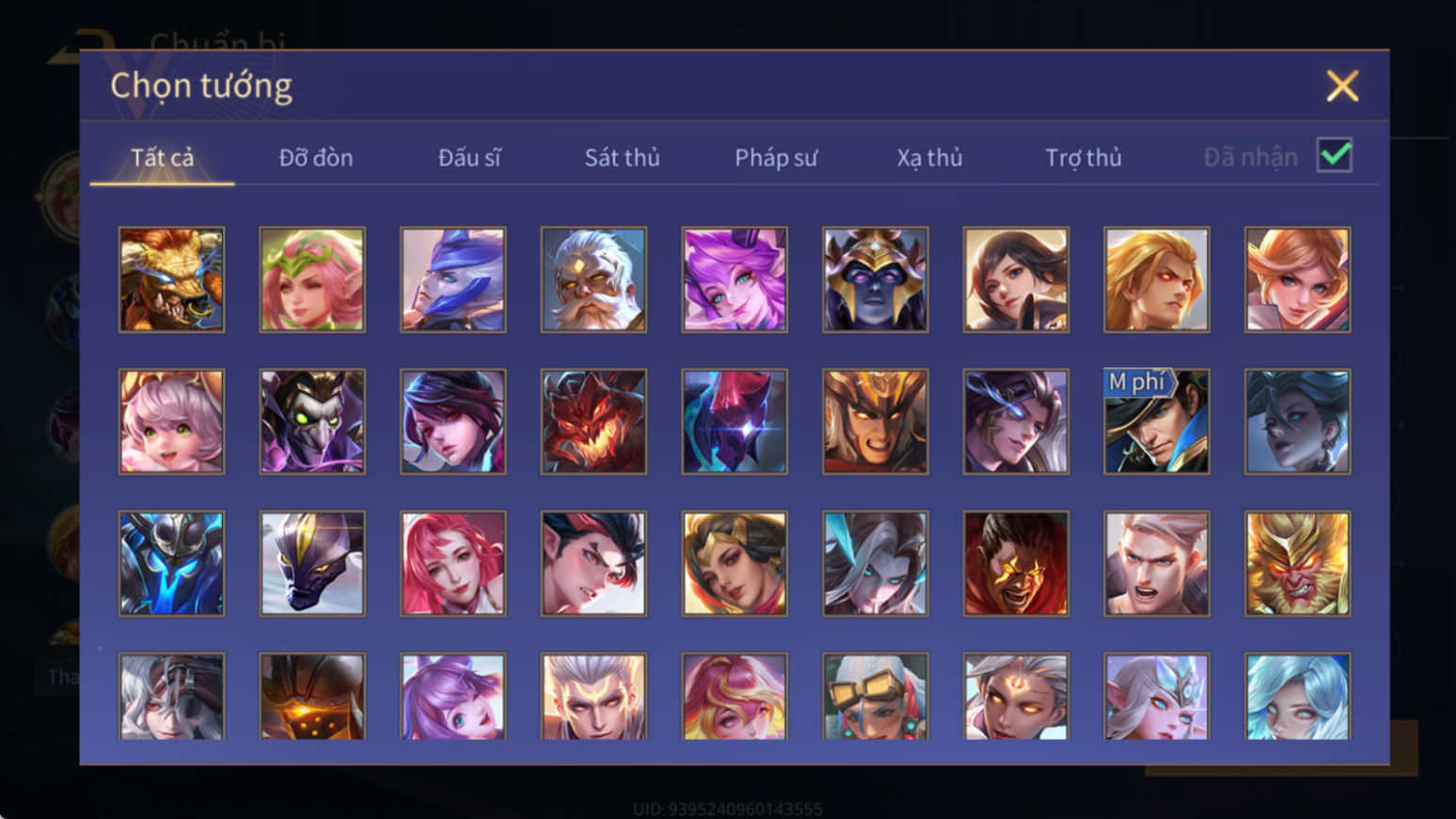Screen dimensions: 1456x819
Task: Select the black panther hero portrait
Action: pyautogui.click(x=312, y=563)
